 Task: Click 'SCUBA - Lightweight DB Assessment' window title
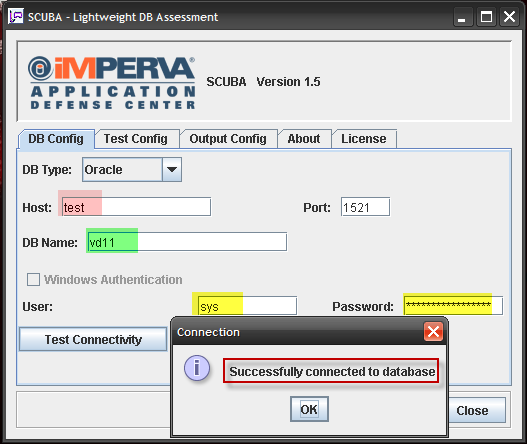[x=123, y=17]
